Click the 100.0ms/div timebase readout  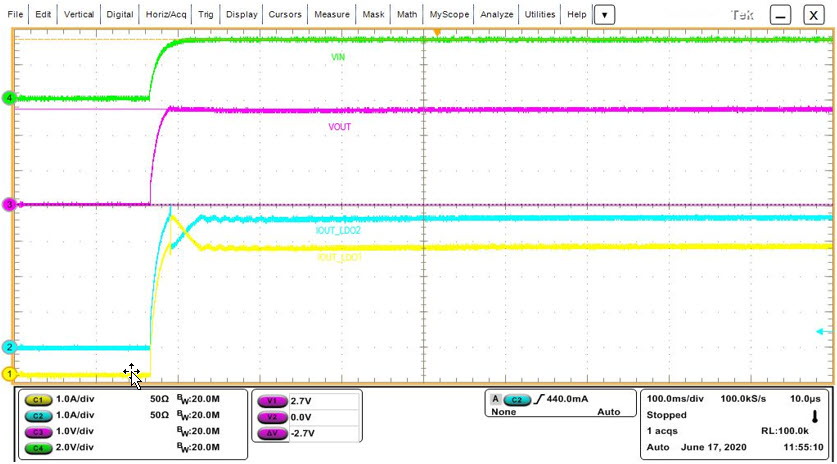click(x=675, y=399)
